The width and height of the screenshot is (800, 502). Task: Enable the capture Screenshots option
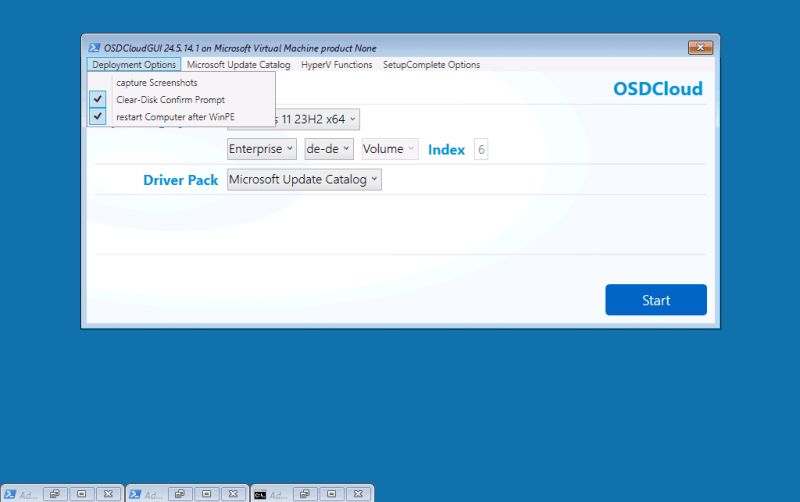[x=181, y=82]
